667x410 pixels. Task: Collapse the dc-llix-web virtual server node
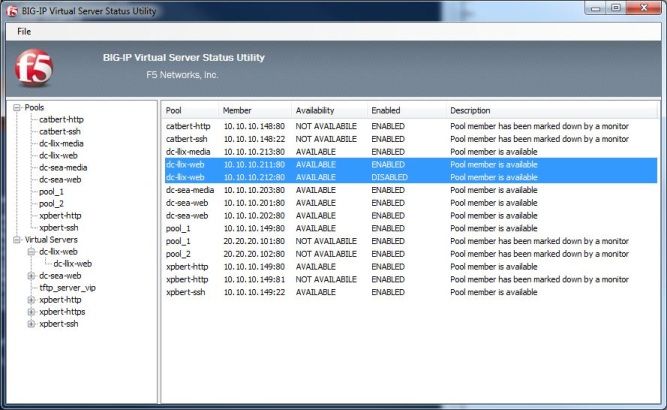click(x=31, y=252)
